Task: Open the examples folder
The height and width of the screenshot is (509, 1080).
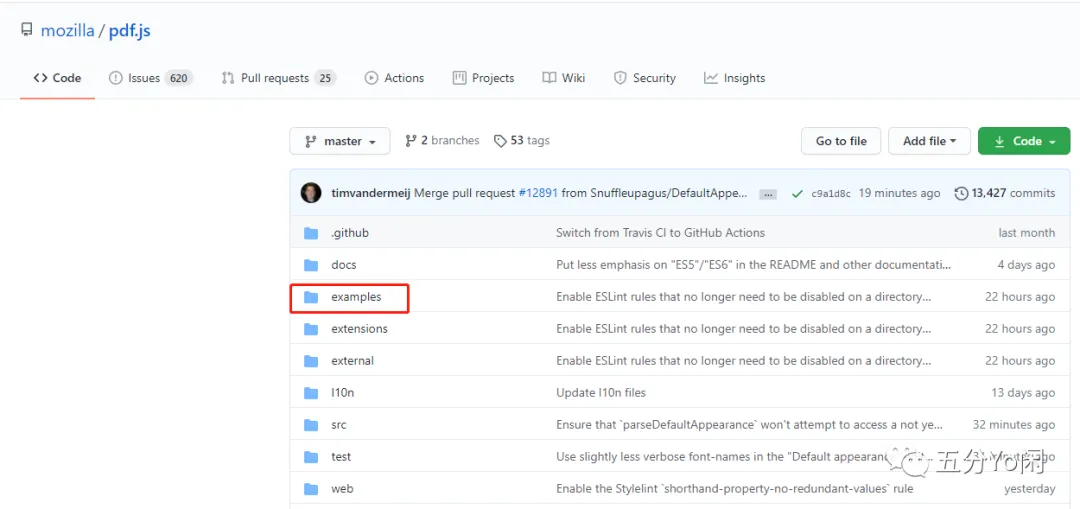Action: click(x=356, y=297)
